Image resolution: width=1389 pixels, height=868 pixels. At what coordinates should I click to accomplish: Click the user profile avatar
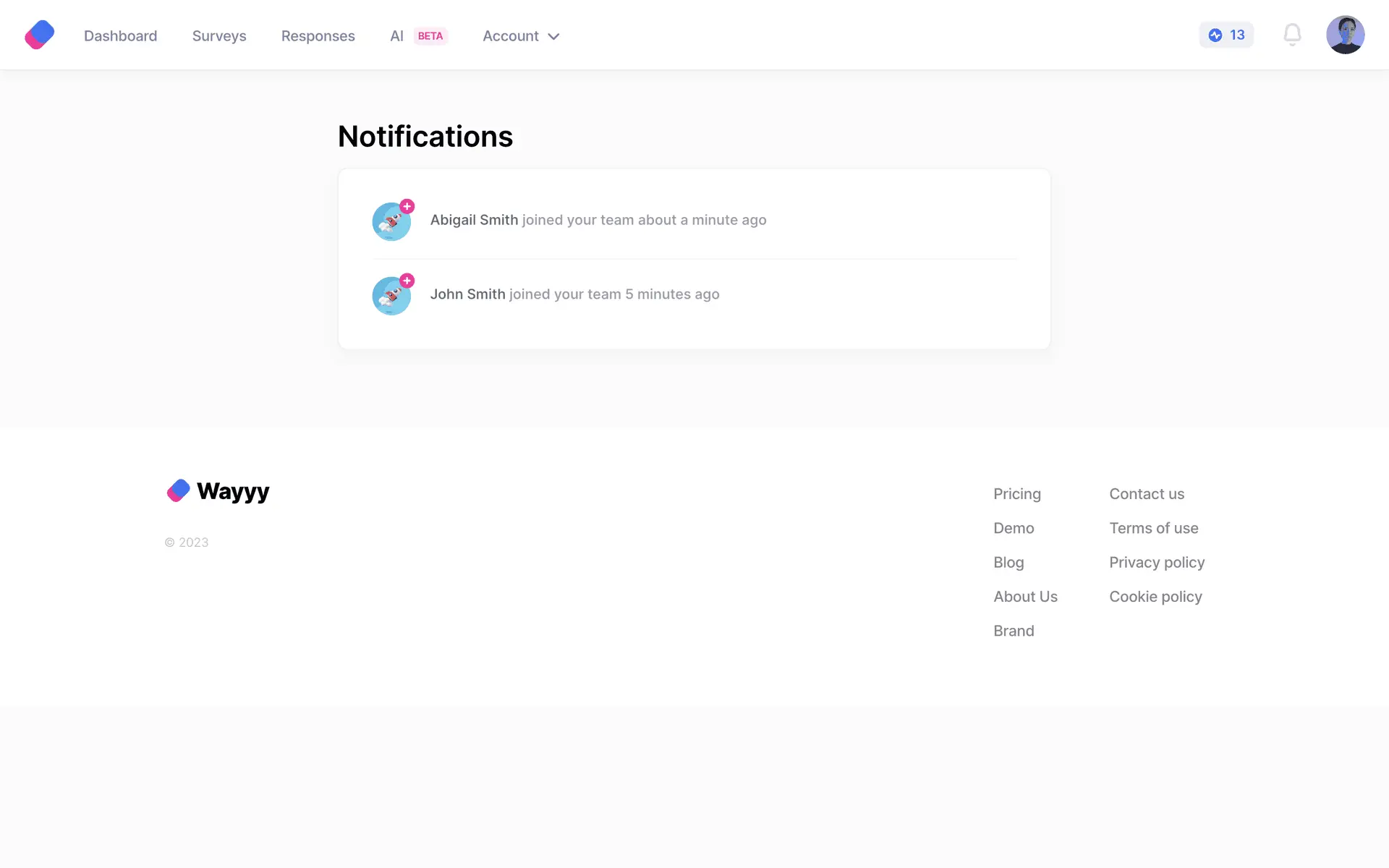point(1345,35)
